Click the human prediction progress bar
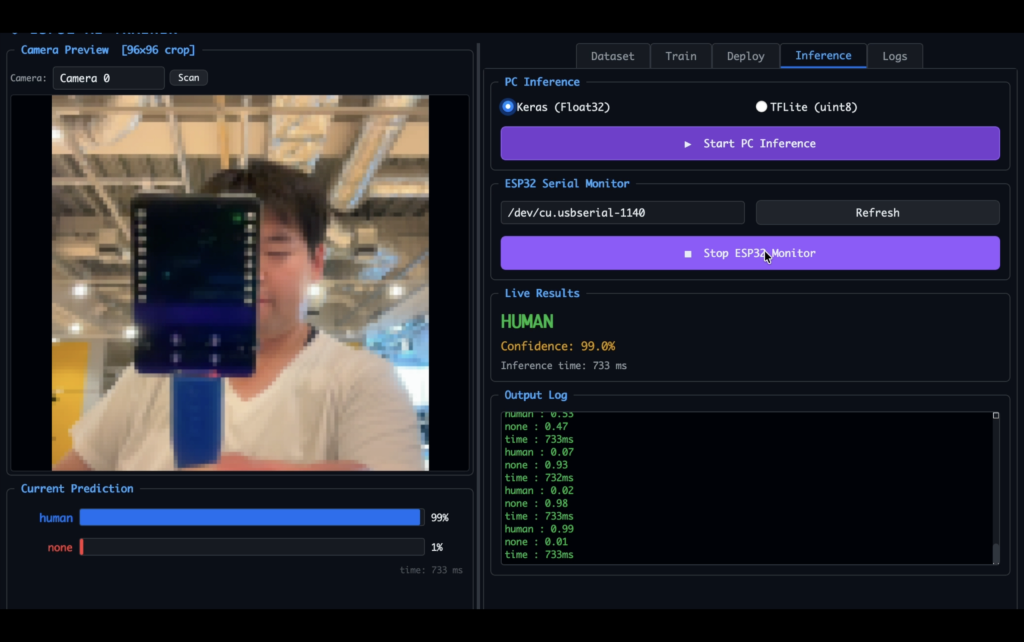The image size is (1024, 642). (251, 517)
